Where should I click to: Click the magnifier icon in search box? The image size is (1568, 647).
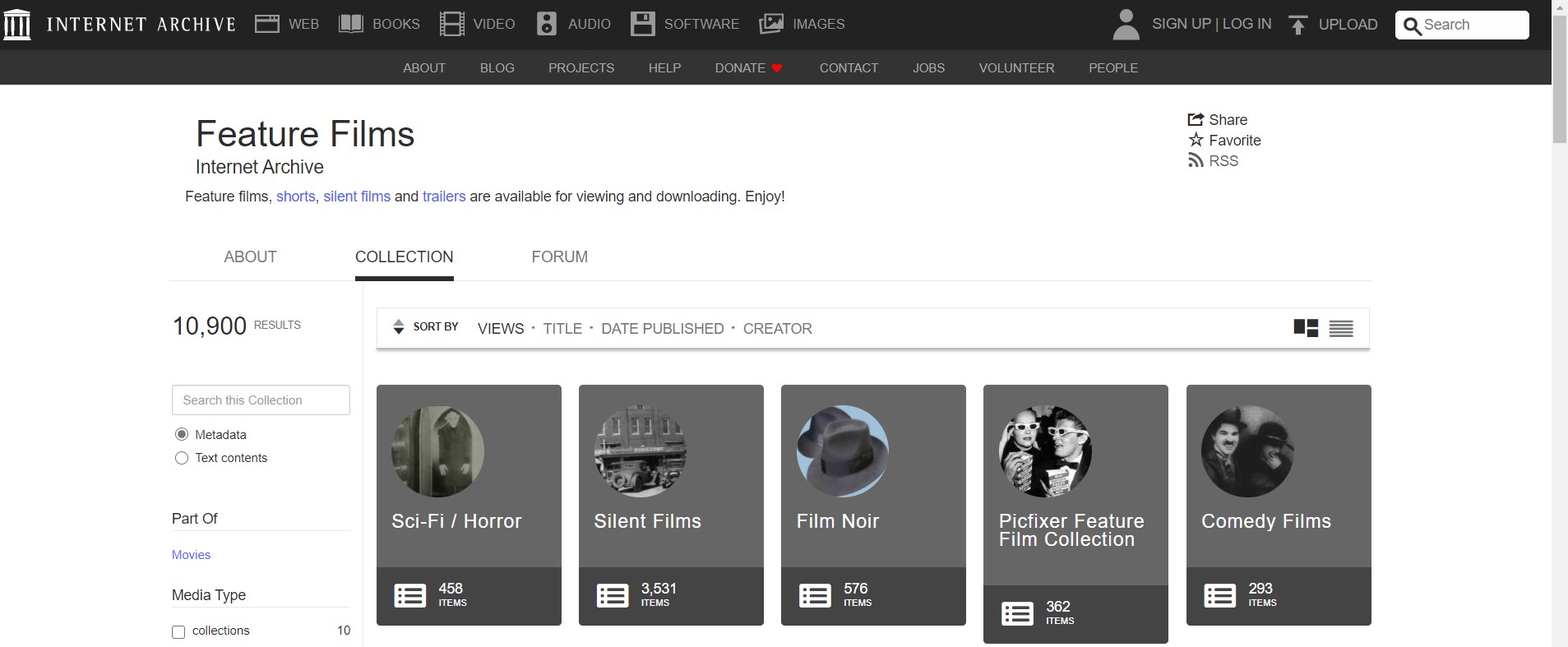tap(1413, 25)
